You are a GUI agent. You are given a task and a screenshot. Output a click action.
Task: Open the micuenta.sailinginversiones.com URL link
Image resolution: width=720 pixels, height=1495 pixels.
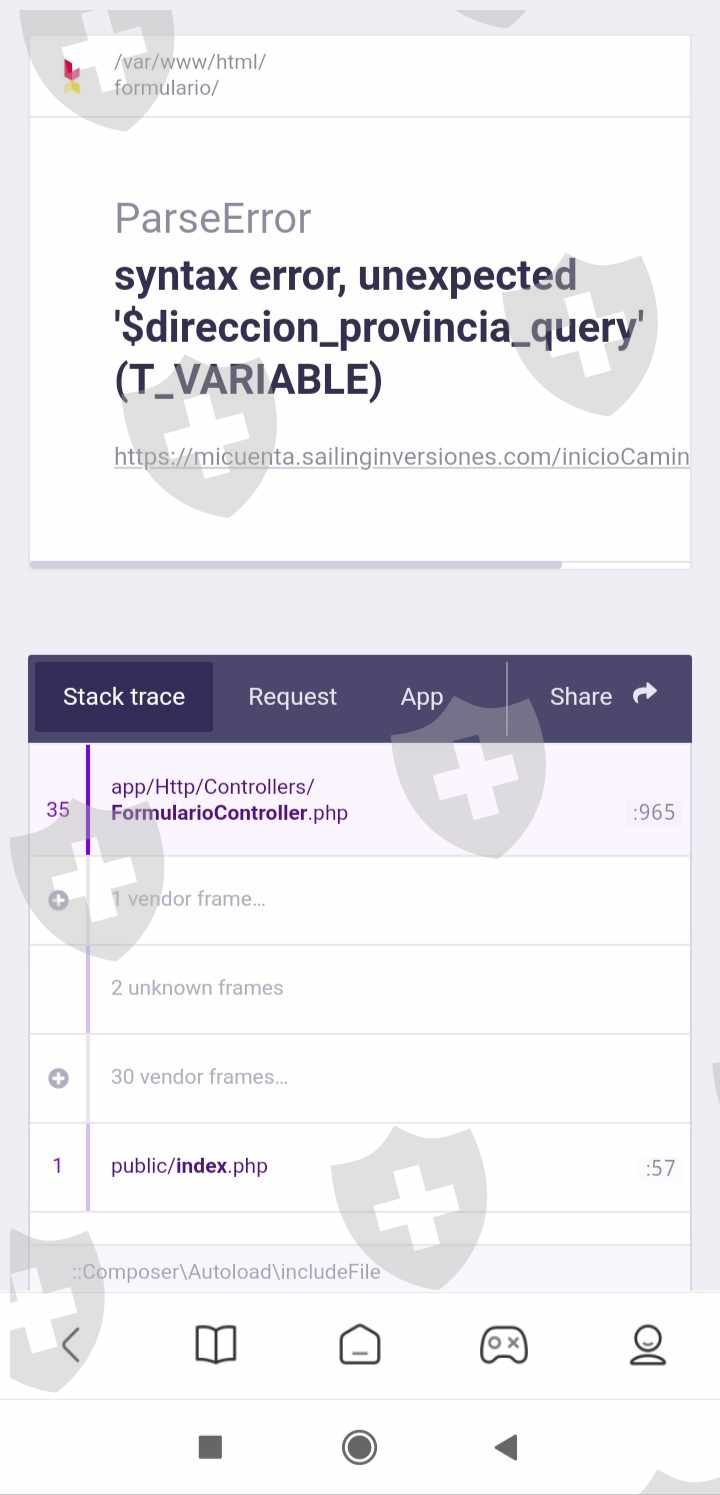pos(401,457)
